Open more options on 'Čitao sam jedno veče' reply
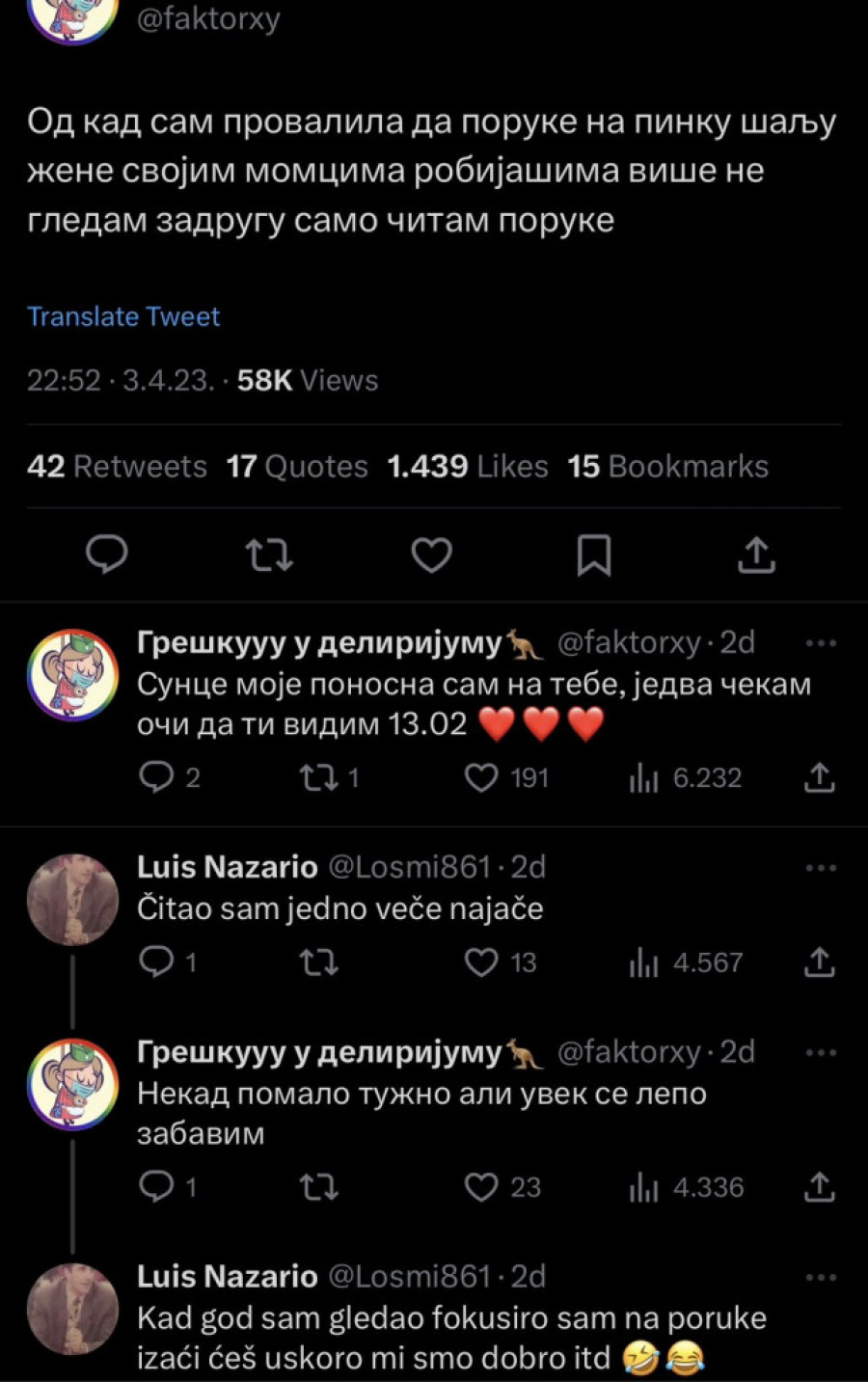Viewport: 868px width, 1382px height. pos(820,868)
